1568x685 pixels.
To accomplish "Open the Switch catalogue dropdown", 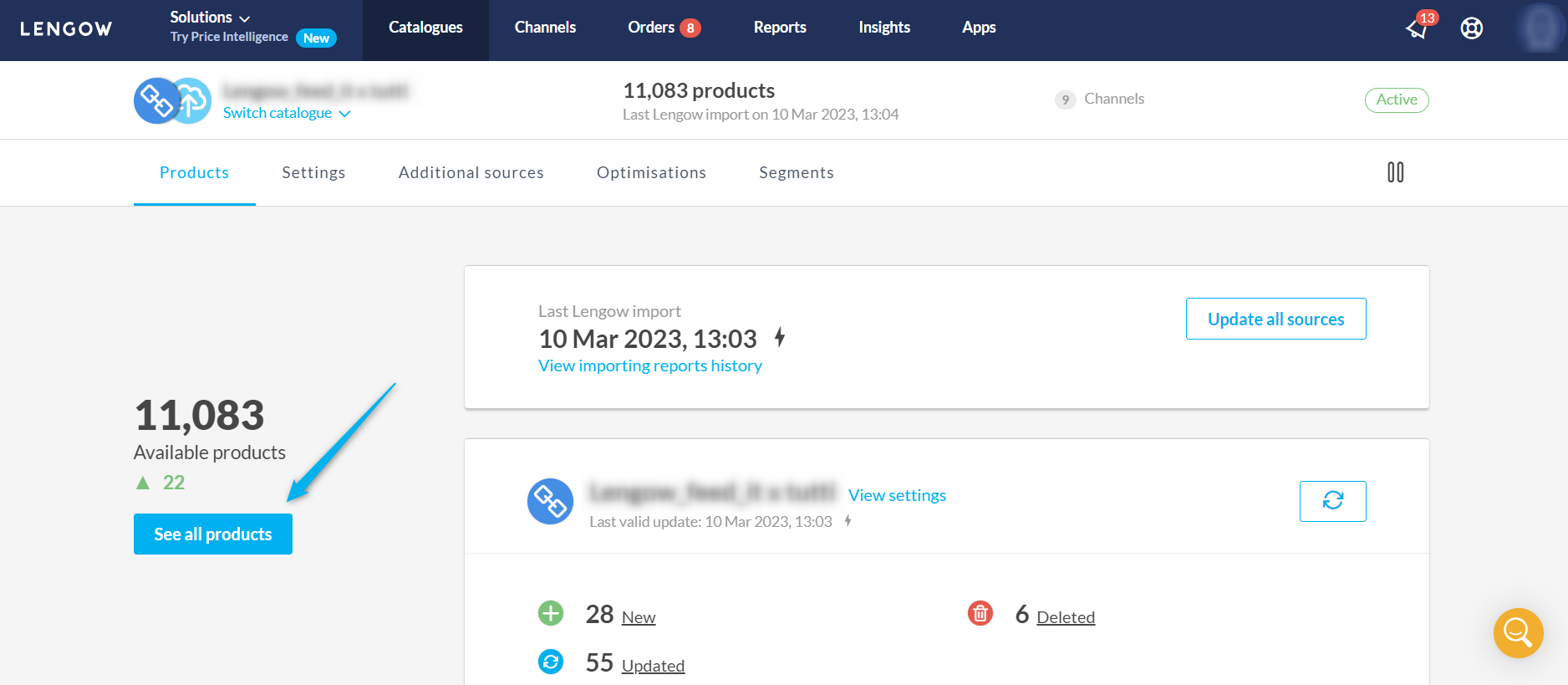I will (x=286, y=113).
